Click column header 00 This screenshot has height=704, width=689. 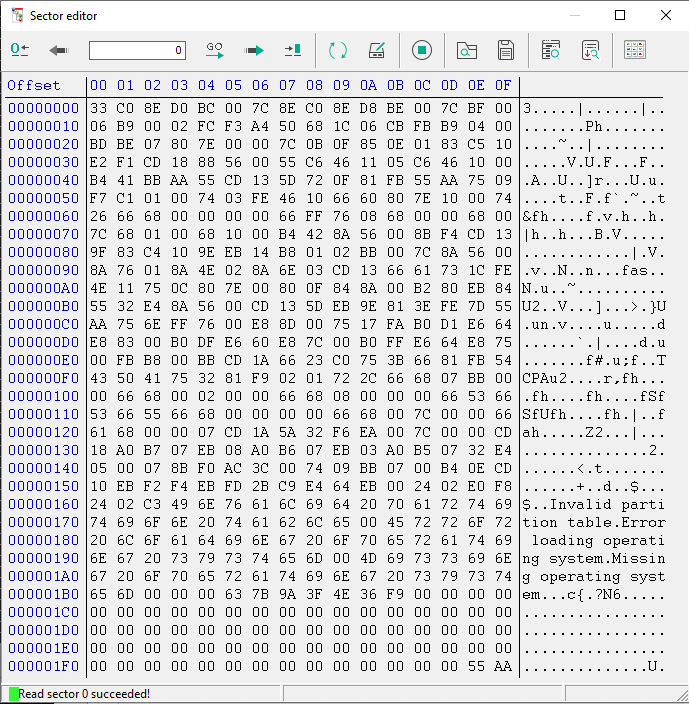point(98,85)
